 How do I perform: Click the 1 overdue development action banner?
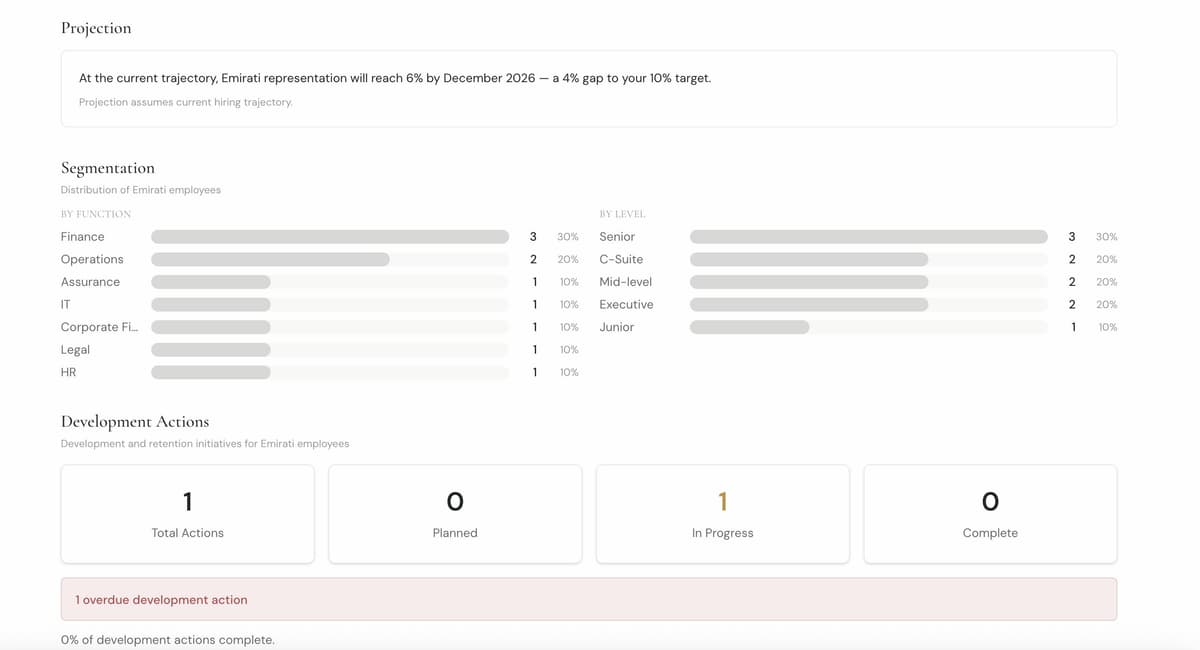[x=589, y=599]
